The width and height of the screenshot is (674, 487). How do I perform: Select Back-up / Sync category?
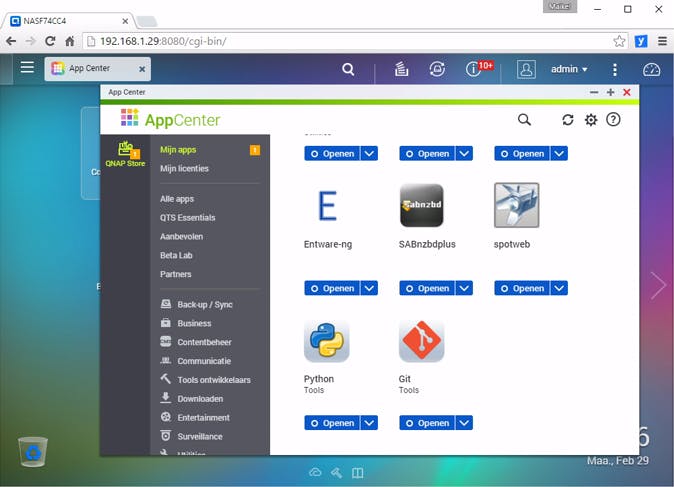coord(196,304)
